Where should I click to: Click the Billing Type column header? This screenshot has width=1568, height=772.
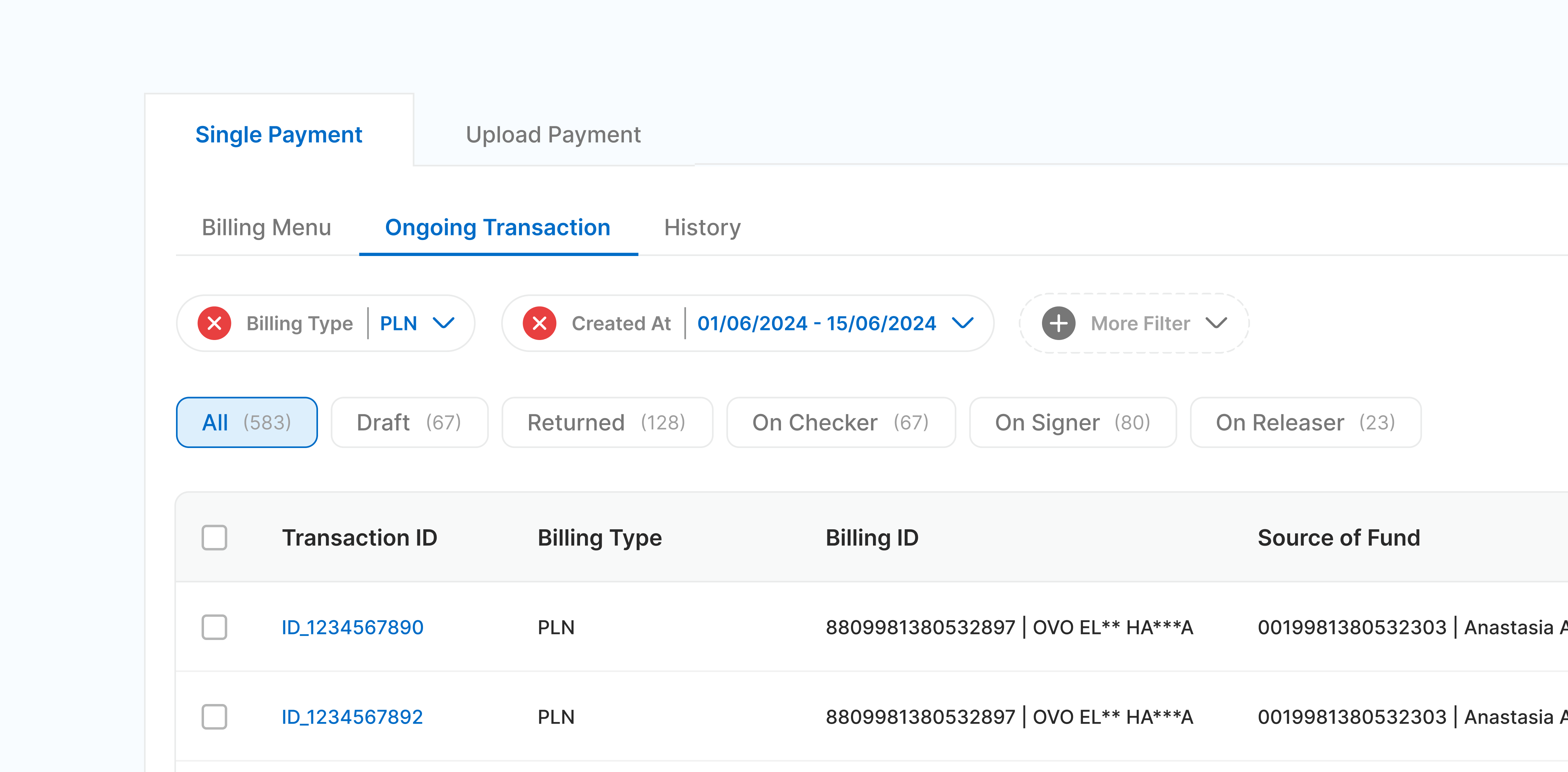pos(600,538)
